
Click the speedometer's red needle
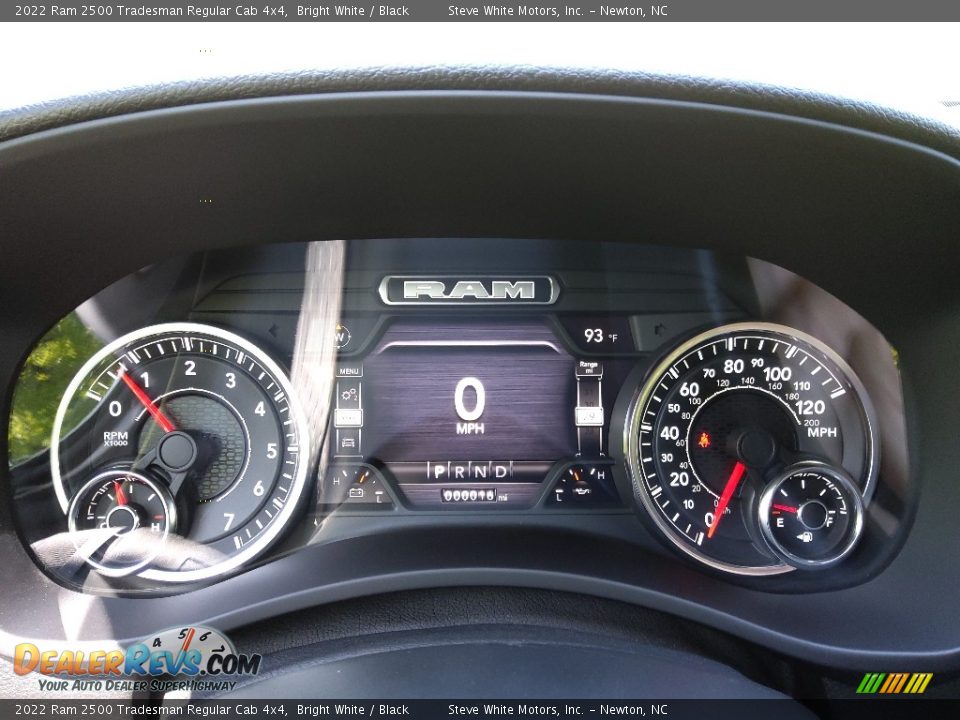tap(727, 500)
